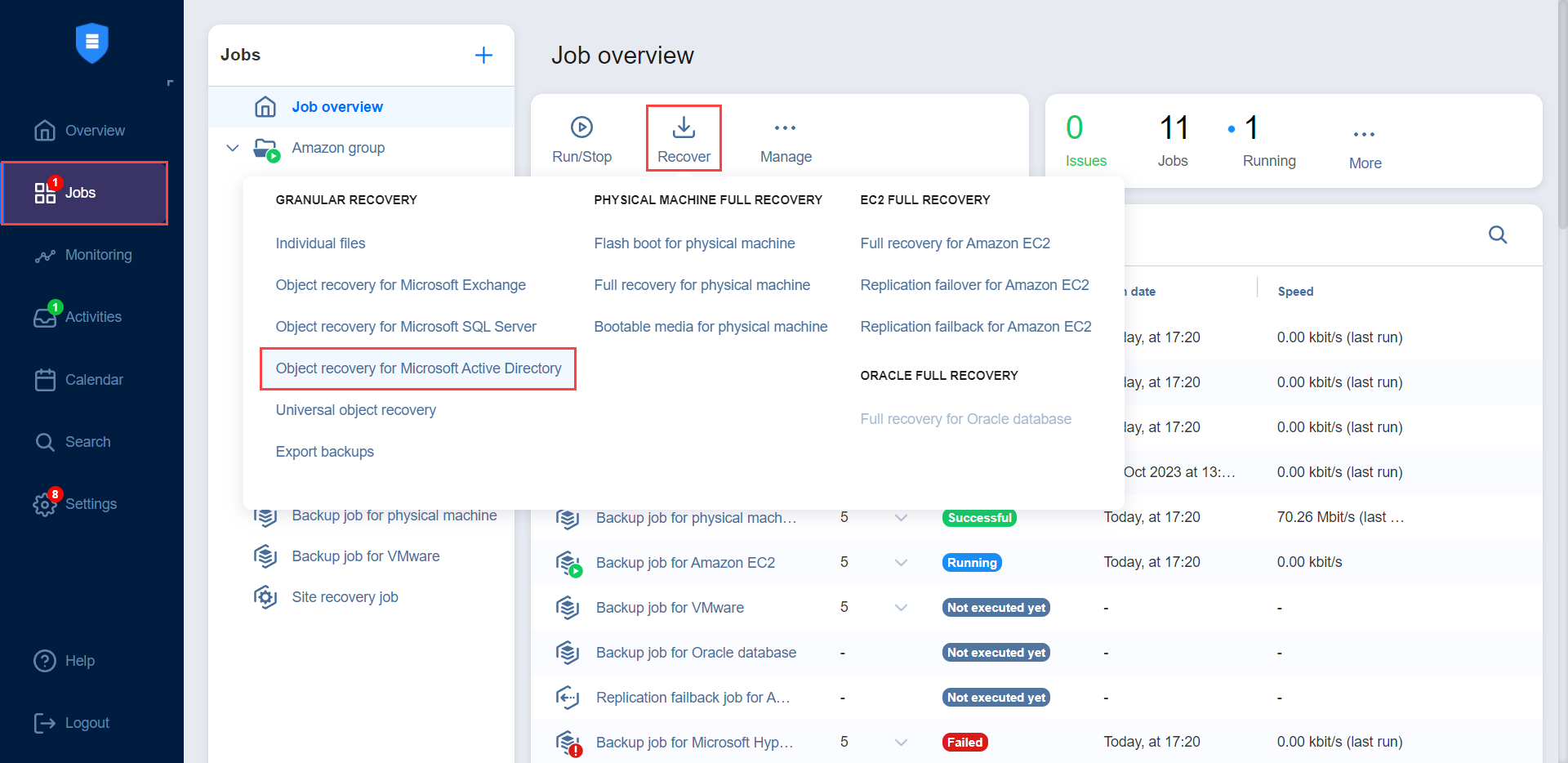Screen dimensions: 1568x763
Task: Open Activities inbox in sidebar
Action: pos(78,317)
